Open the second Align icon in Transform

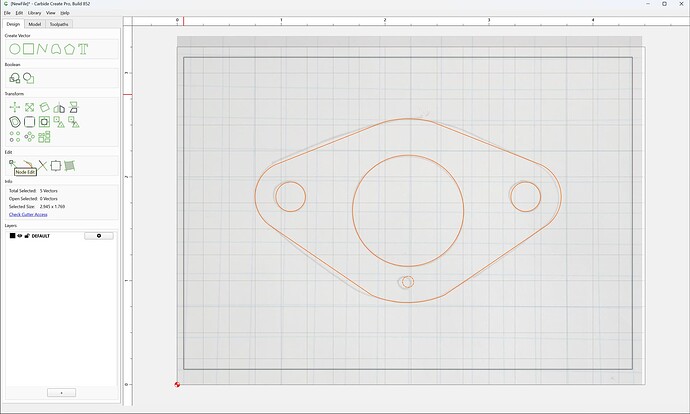[73, 122]
